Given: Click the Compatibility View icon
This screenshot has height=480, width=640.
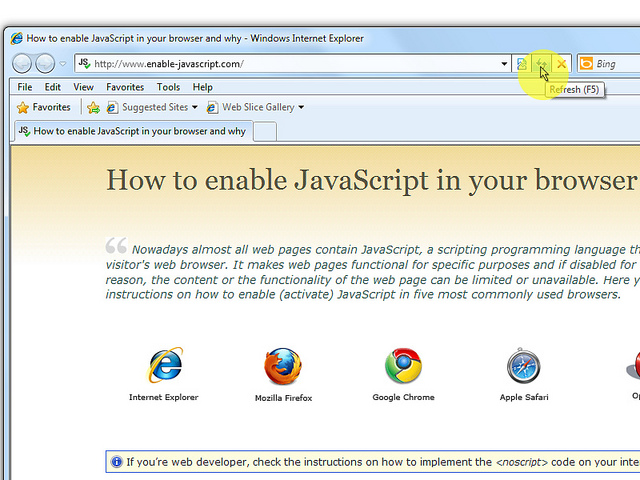Looking at the screenshot, I should pyautogui.click(x=522, y=64).
